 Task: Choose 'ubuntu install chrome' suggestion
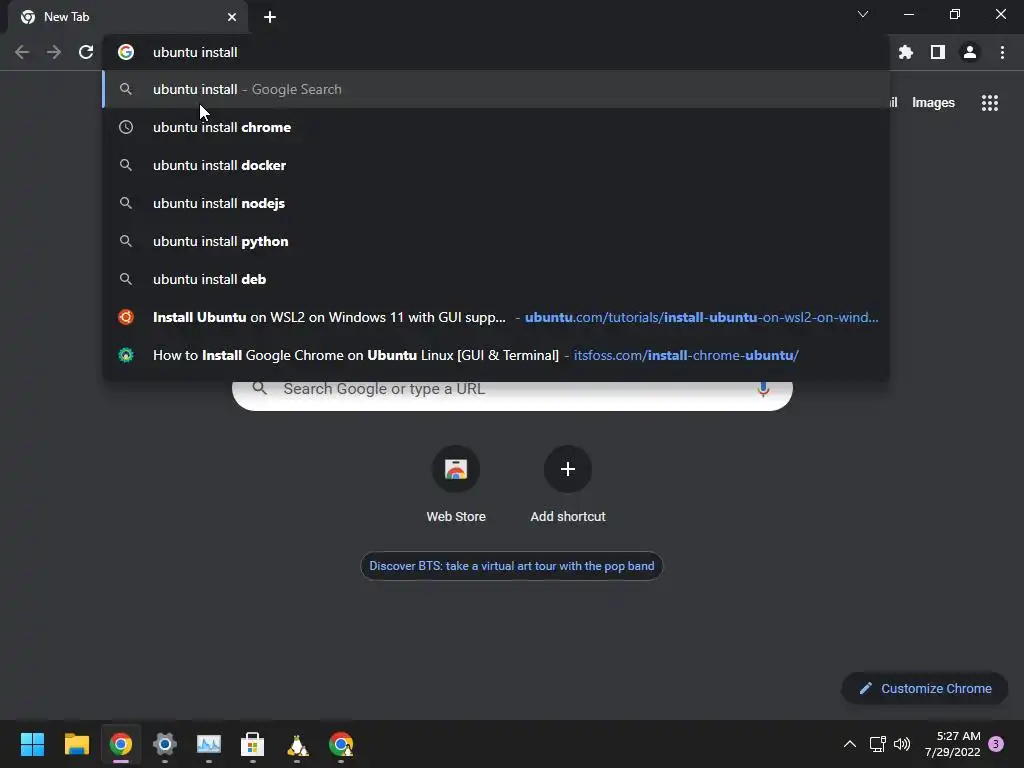pyautogui.click(x=496, y=127)
